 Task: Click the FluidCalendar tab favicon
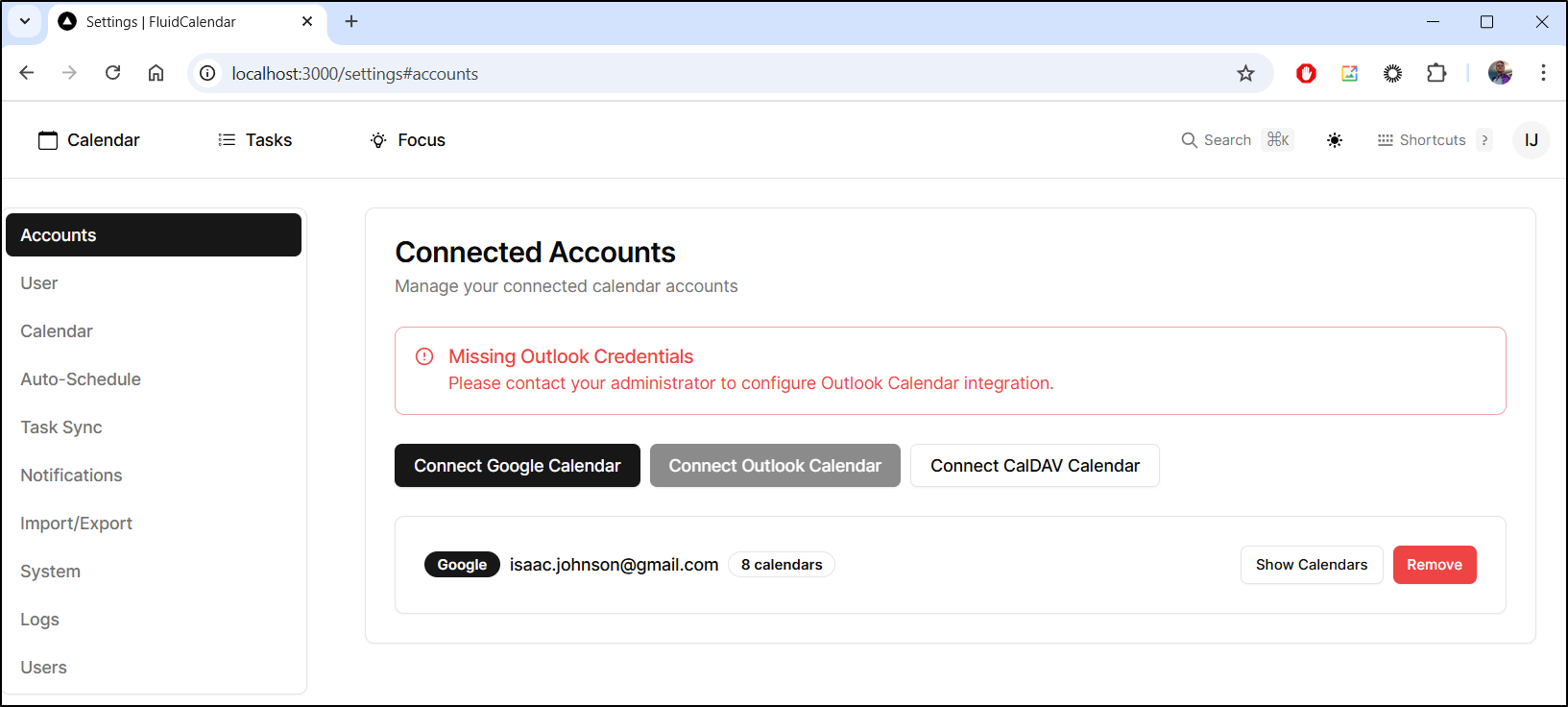click(67, 21)
